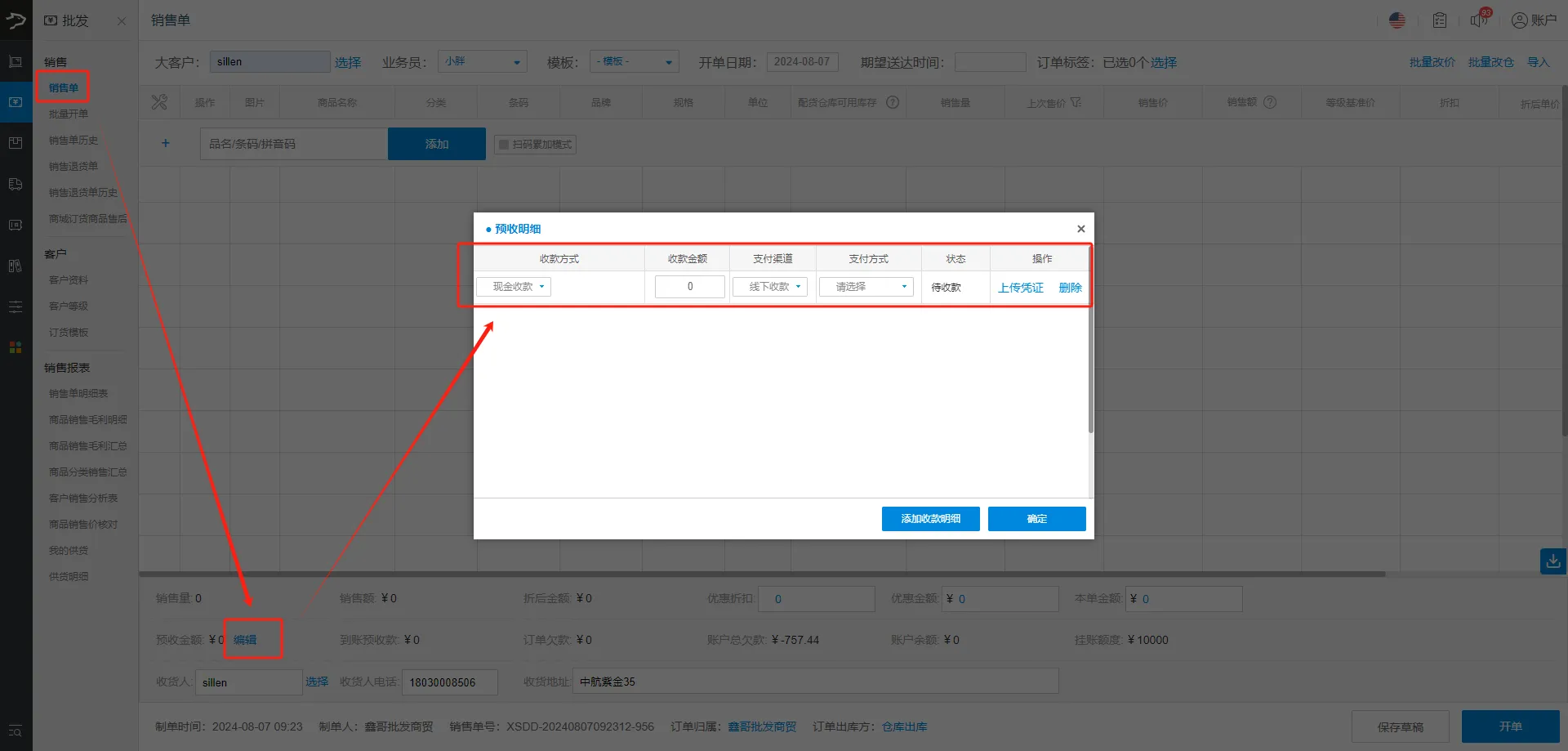Open the 销售单历史 sidebar menu entry
This screenshot has height=751, width=1568.
(x=73, y=140)
